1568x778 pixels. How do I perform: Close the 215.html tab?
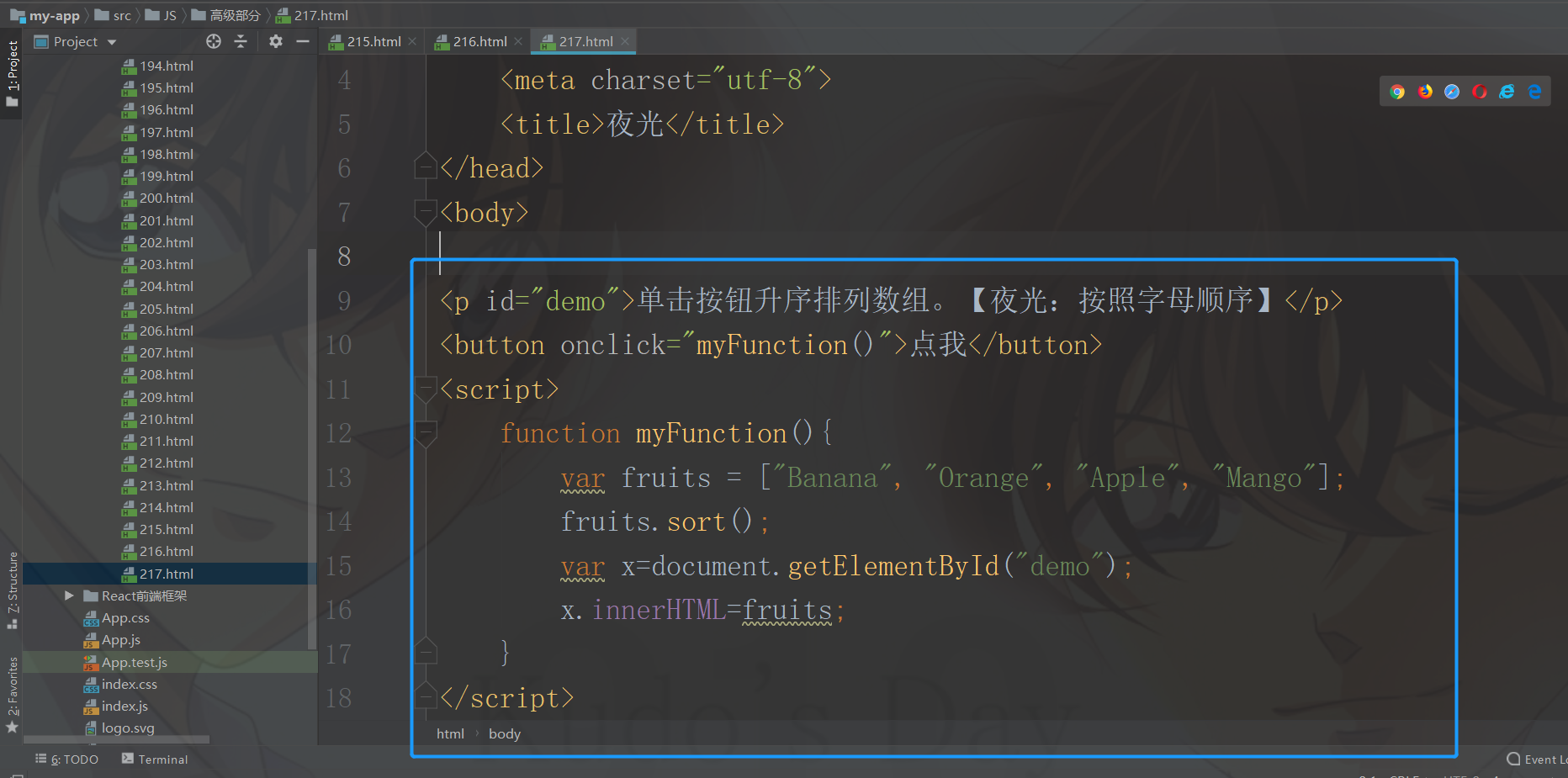pos(412,41)
